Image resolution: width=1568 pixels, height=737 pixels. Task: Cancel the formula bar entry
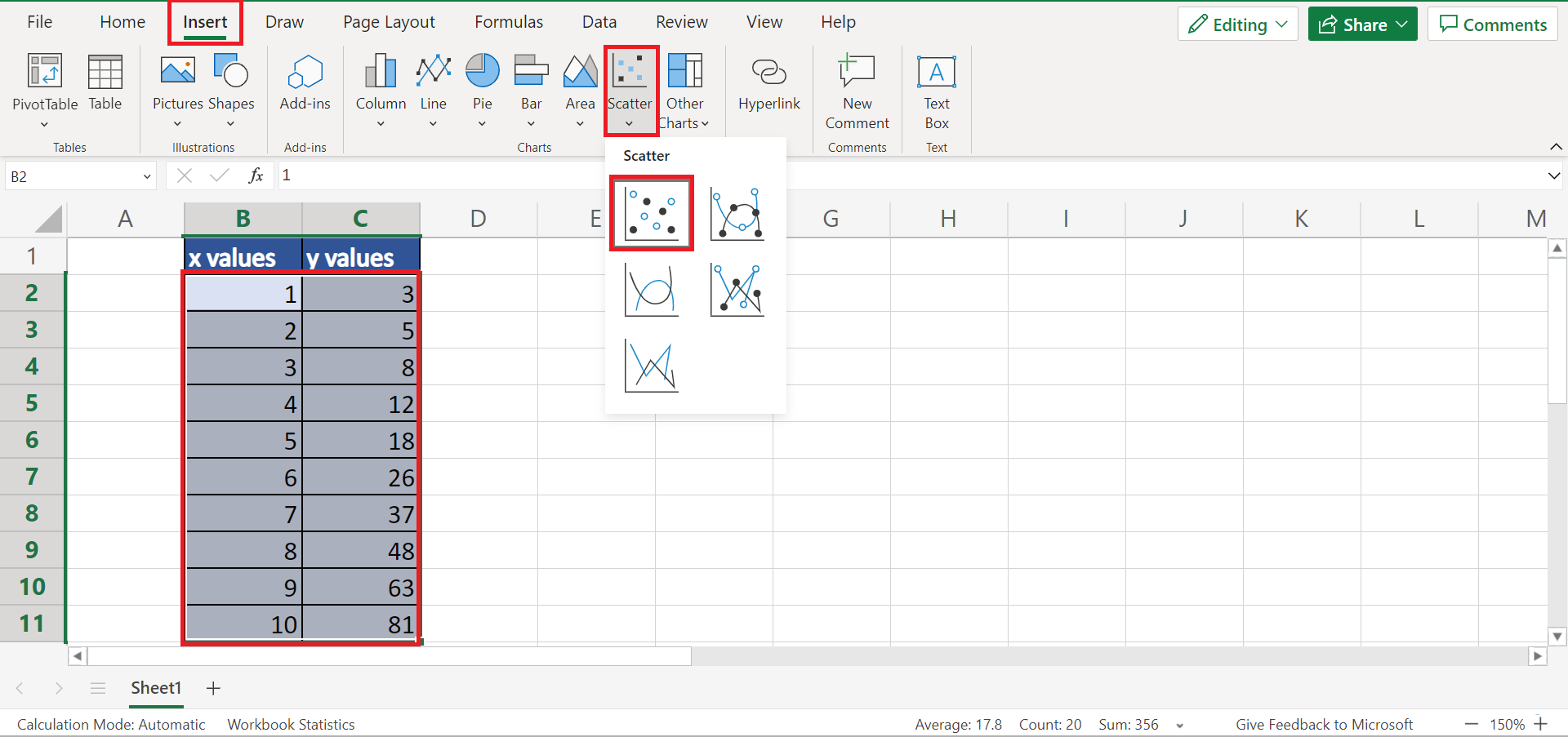coord(185,175)
